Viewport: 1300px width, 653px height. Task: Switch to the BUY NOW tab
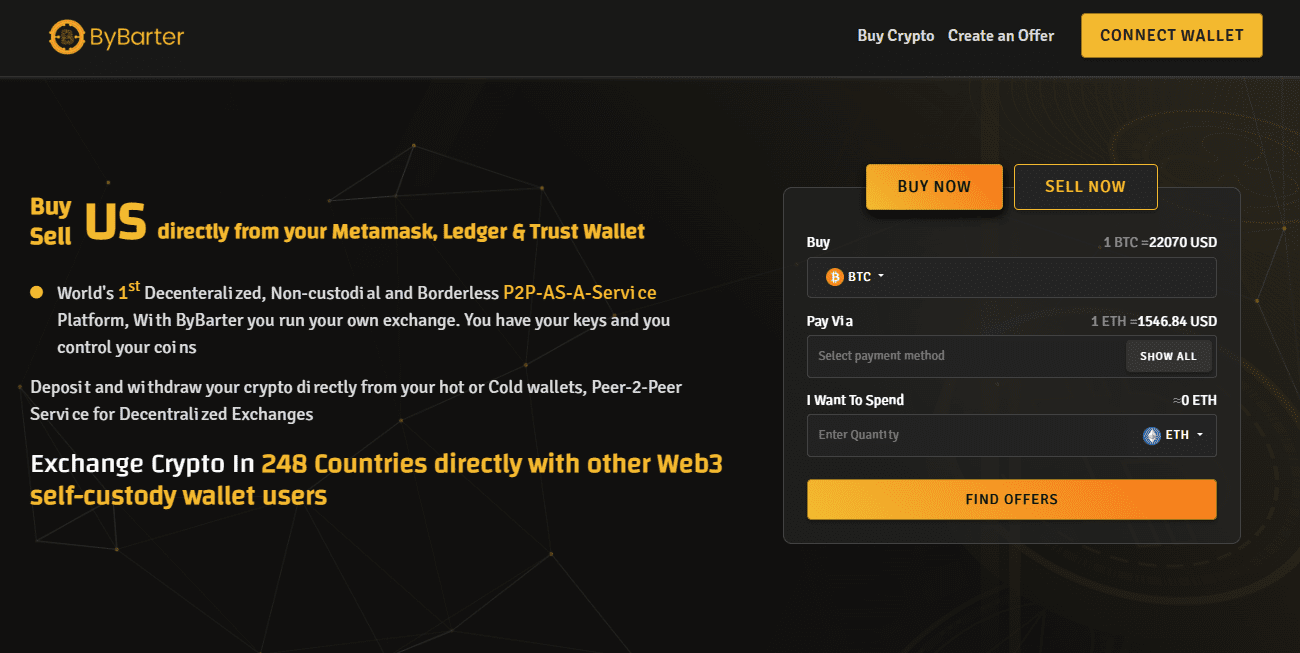pyautogui.click(x=934, y=187)
